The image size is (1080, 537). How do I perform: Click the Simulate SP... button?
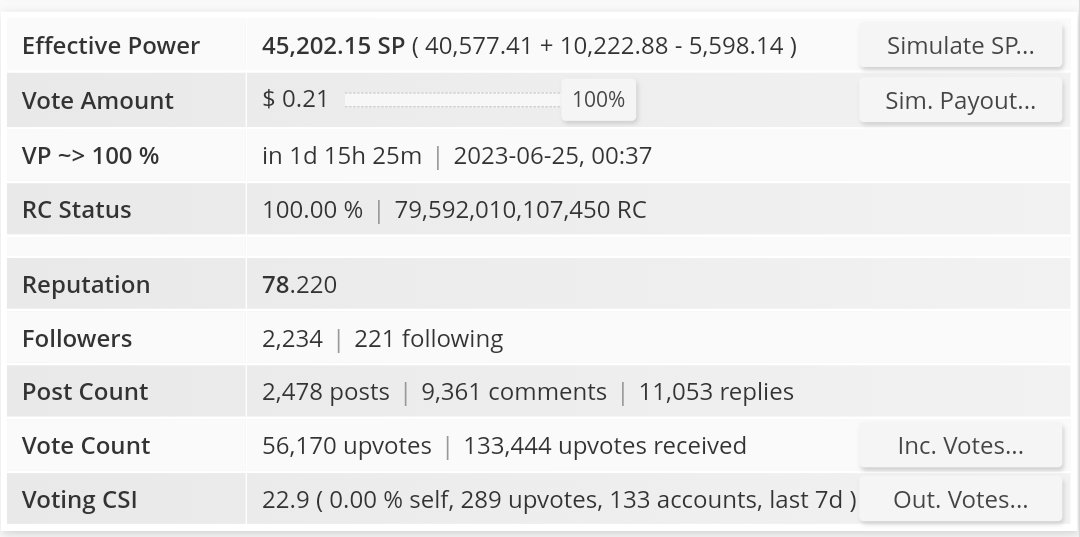(x=960, y=46)
